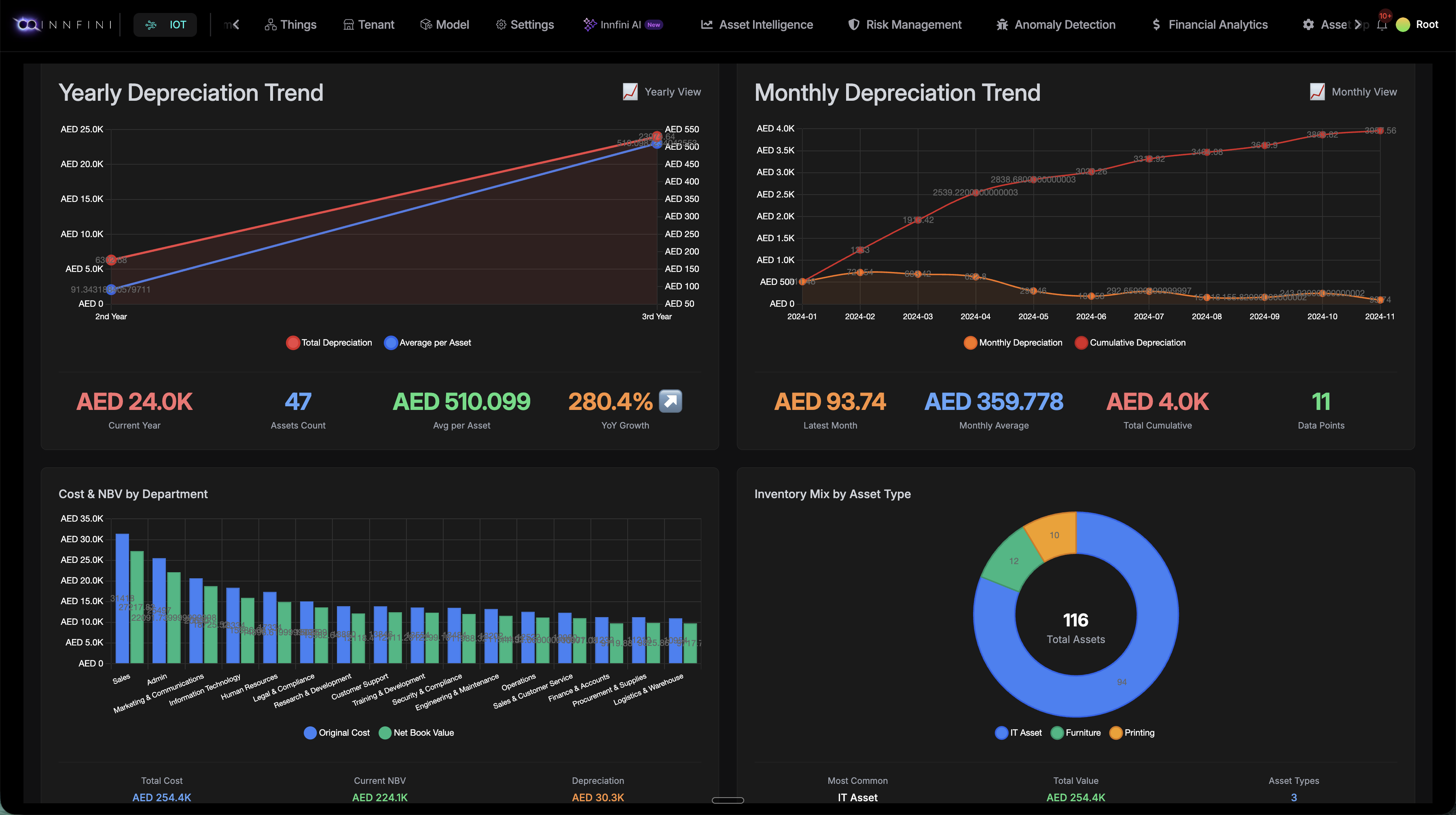Toggle Furniture legend entry
The height and width of the screenshot is (815, 1456).
tap(1075, 732)
